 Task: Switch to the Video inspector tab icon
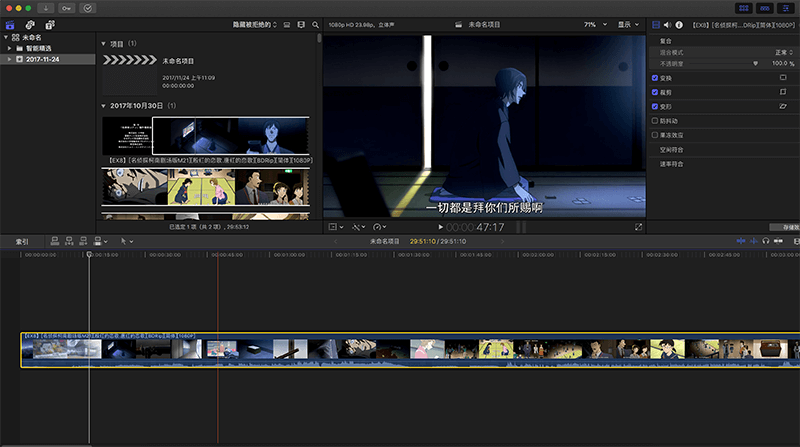point(656,24)
